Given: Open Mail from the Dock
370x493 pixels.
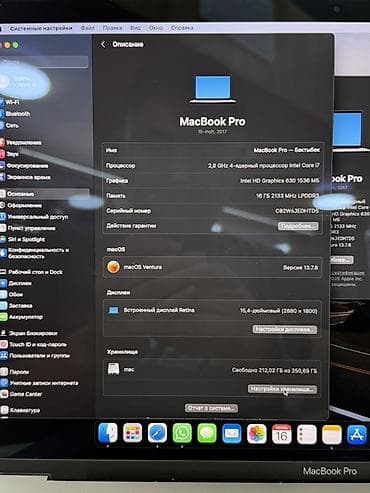Looking at the screenshot, I should [232, 434].
